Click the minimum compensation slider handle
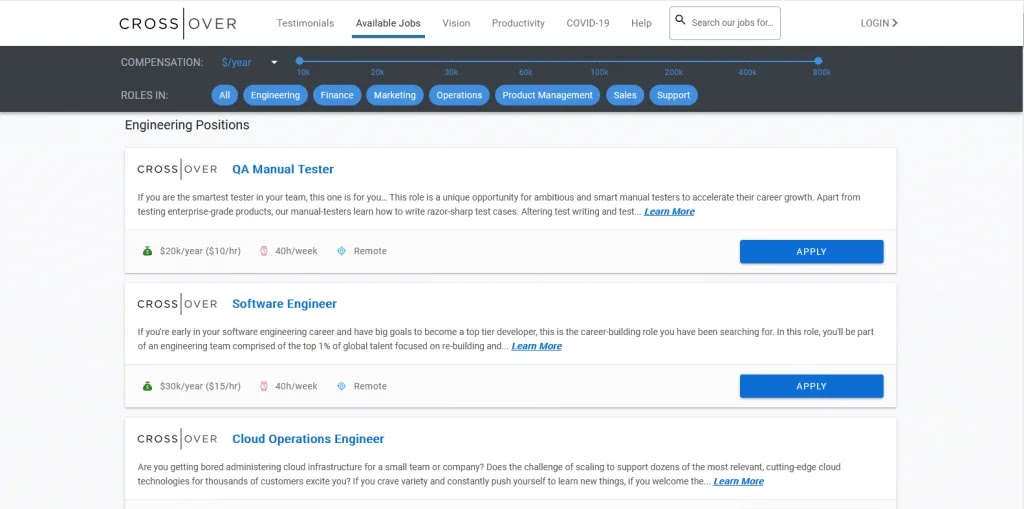Screen dimensions: 1024x509 [x=299, y=61]
